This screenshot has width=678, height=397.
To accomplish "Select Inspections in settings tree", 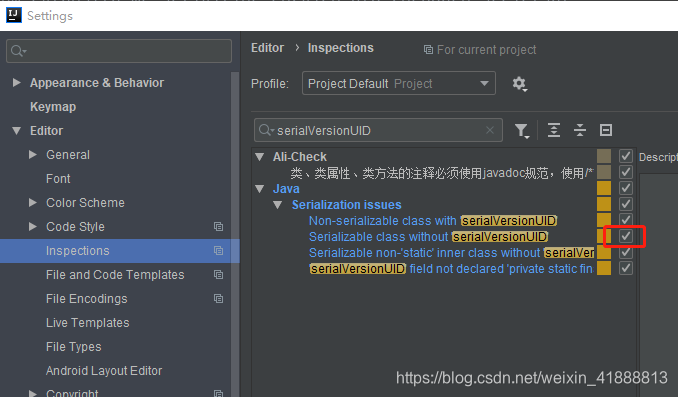I will point(120,251).
